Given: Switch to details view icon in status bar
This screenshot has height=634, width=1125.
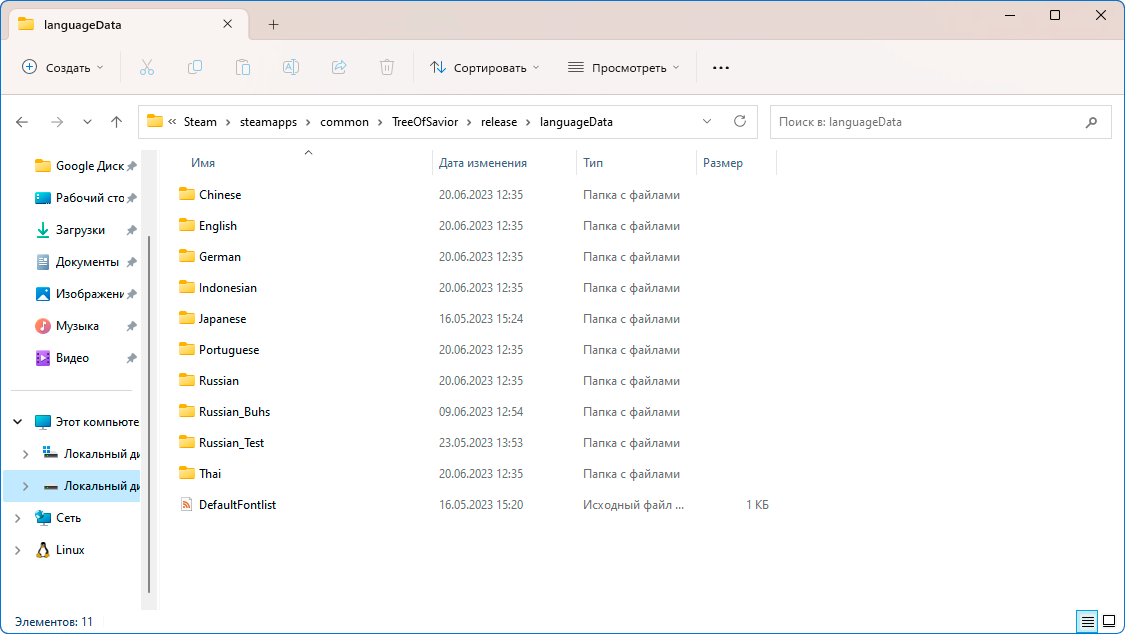Looking at the screenshot, I should (1088, 621).
